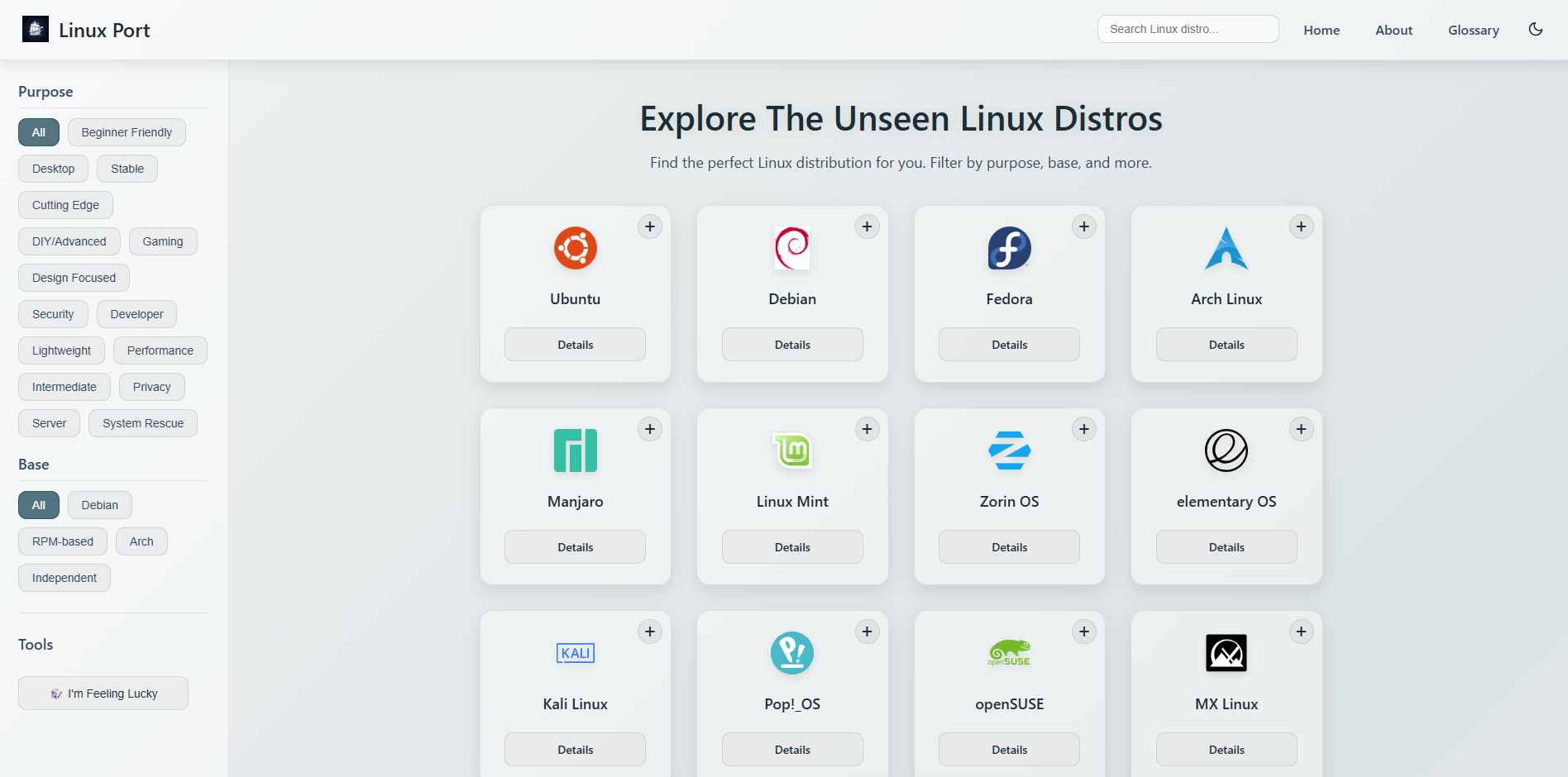The height and width of the screenshot is (777, 1568).
Task: Click the openSUSE chameleon logo
Action: click(x=1009, y=652)
